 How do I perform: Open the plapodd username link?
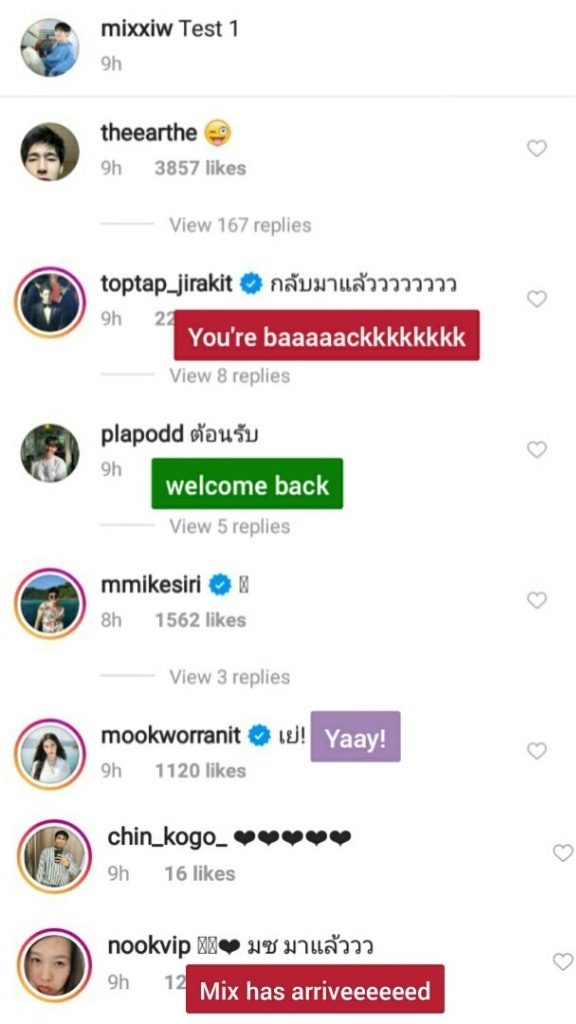tap(142, 435)
